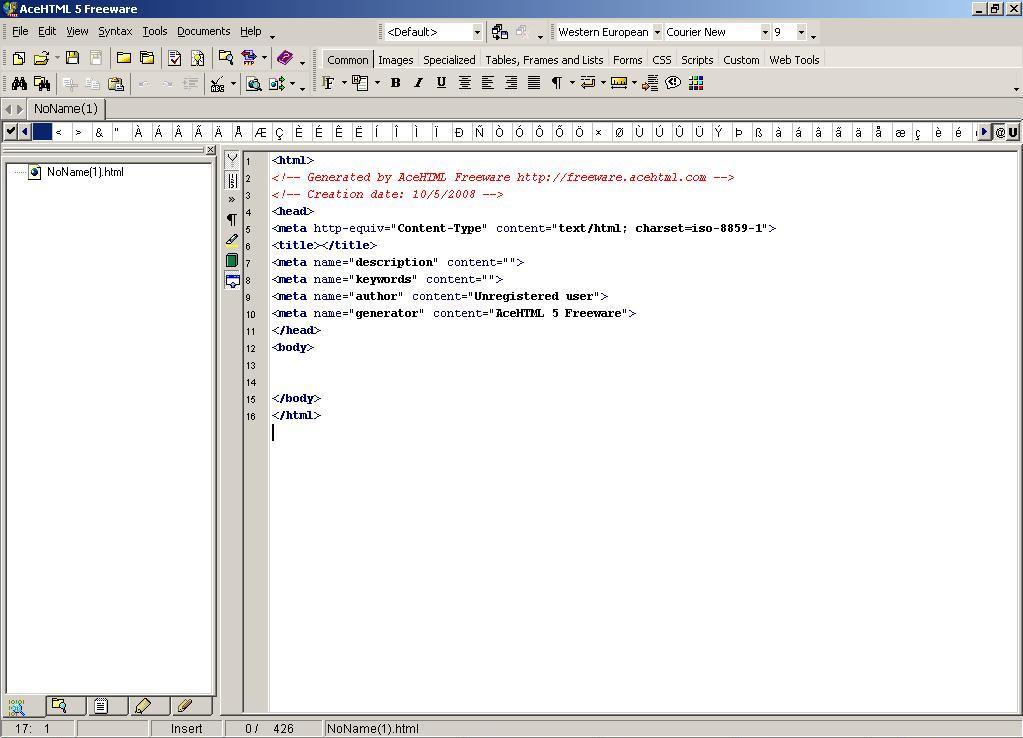Open the File menu
The width and height of the screenshot is (1023, 738).
pyautogui.click(x=20, y=31)
